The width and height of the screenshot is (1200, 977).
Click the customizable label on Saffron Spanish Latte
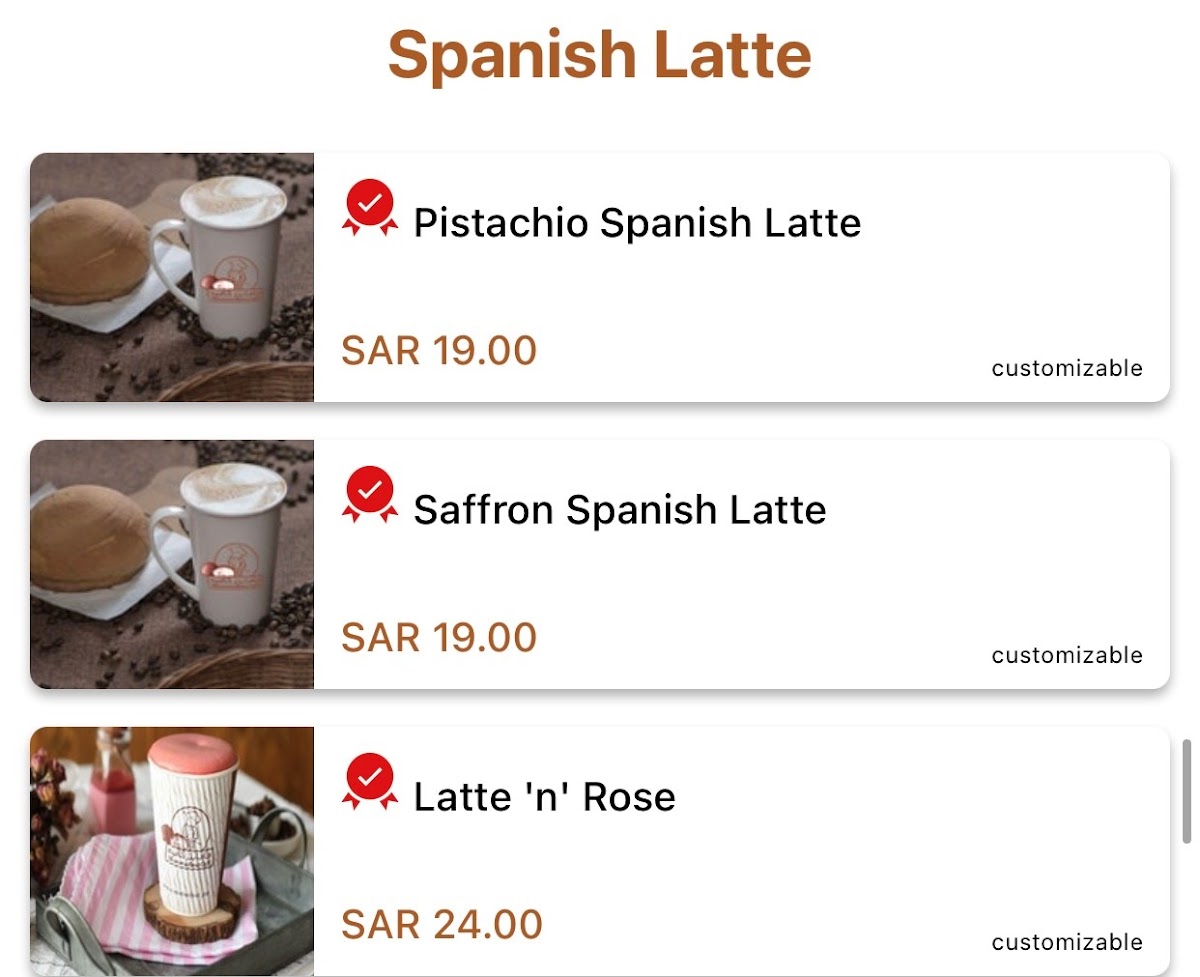[1066, 655]
